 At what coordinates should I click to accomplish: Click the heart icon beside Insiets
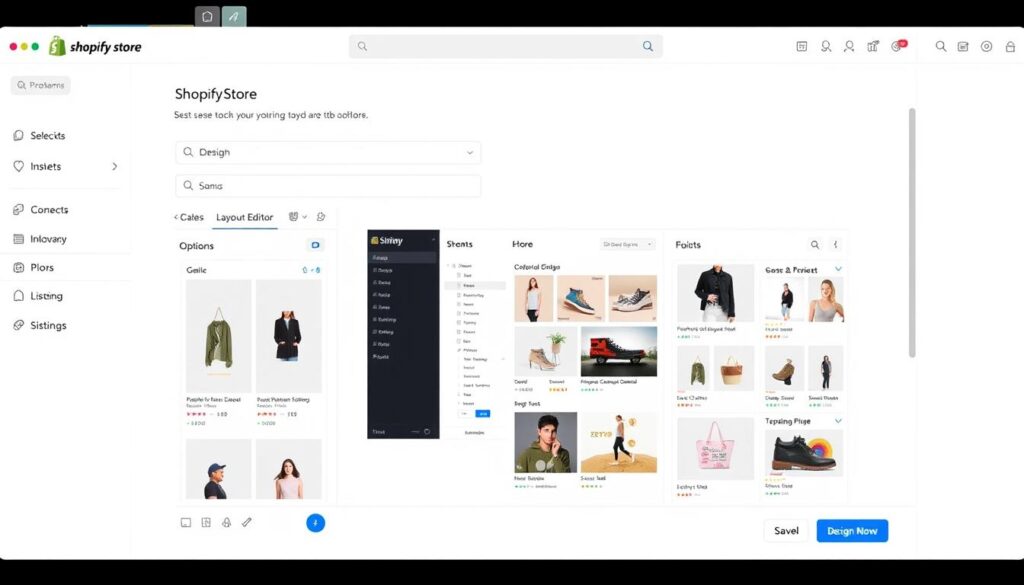coord(19,166)
